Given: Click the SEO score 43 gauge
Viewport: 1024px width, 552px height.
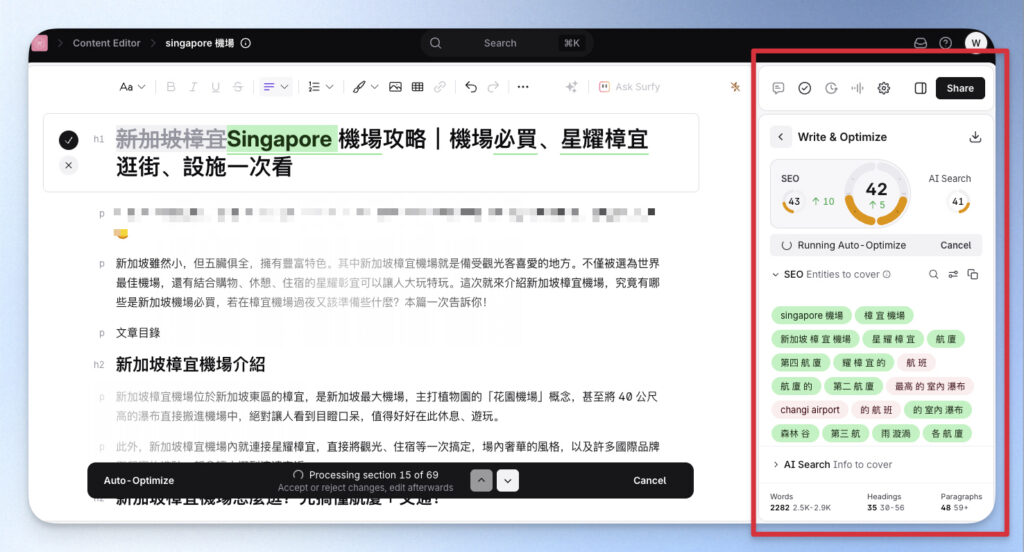Looking at the screenshot, I should 793,202.
